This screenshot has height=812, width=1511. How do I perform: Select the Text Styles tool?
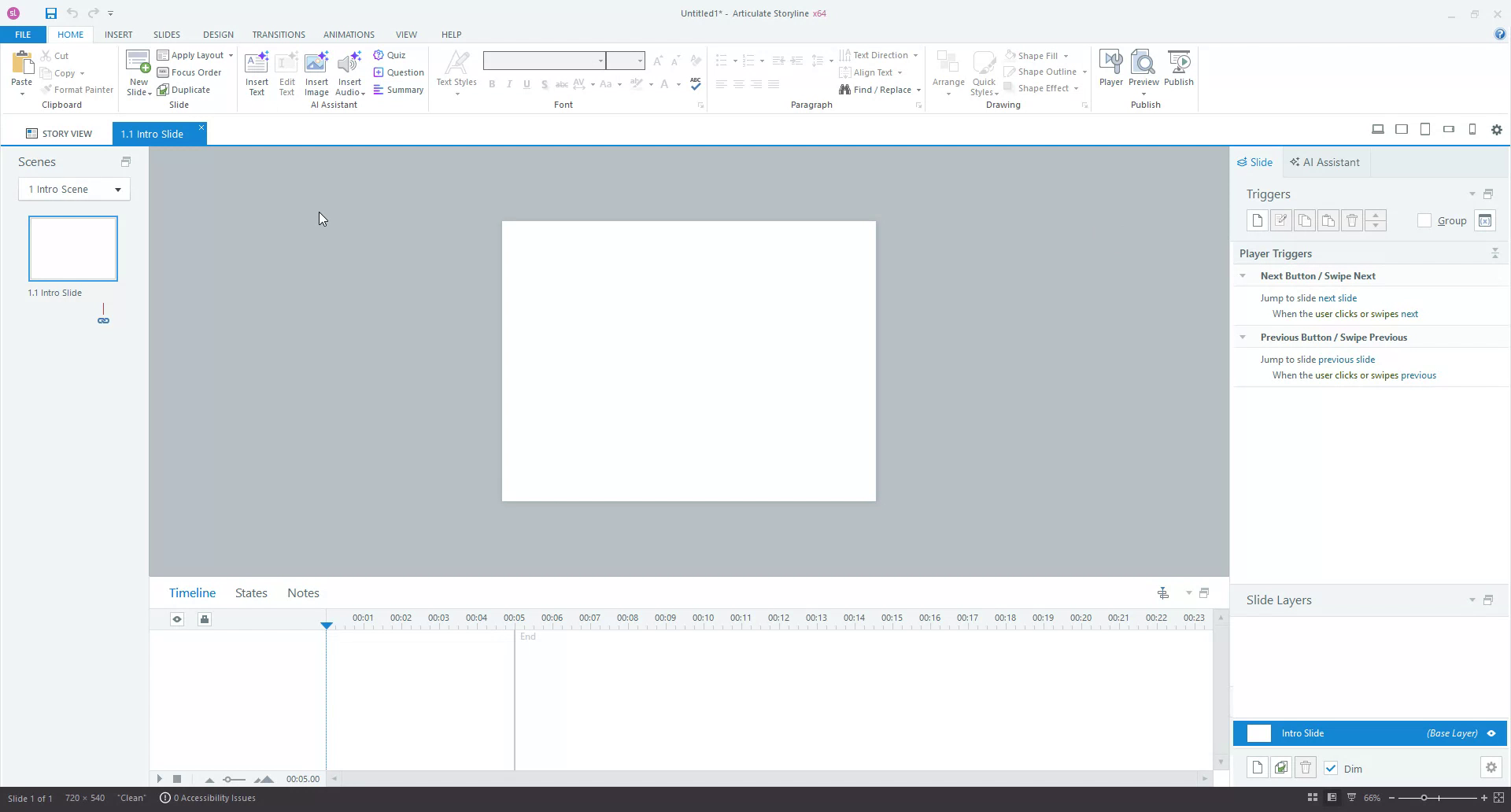[456, 72]
